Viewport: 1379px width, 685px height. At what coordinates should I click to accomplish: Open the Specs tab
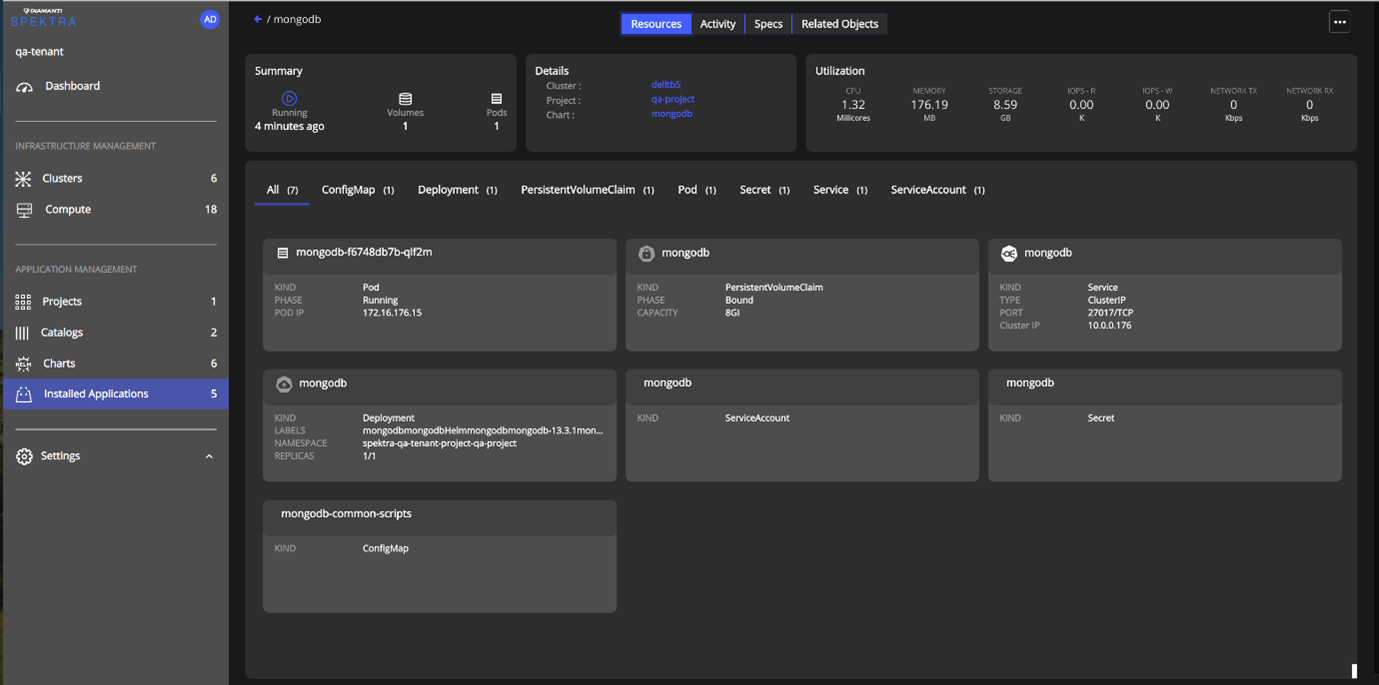point(768,24)
